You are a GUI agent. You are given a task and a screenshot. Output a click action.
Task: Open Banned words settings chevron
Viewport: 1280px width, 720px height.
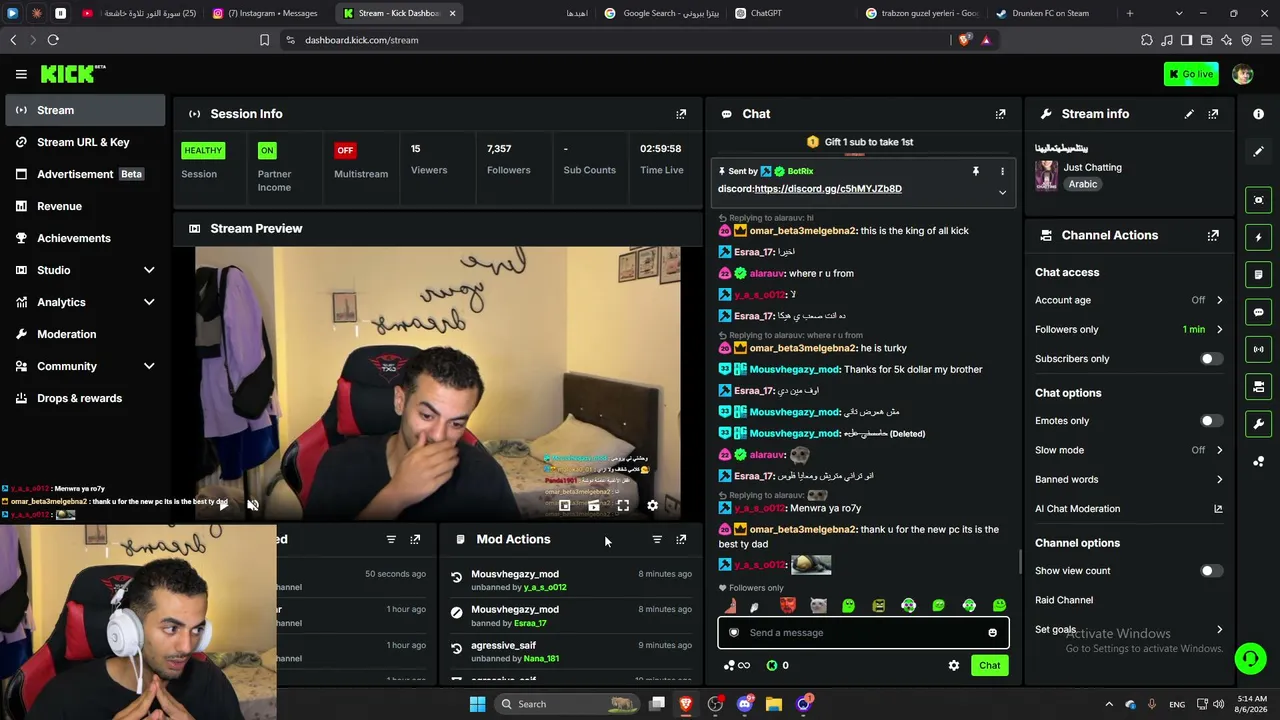coord(1219,480)
